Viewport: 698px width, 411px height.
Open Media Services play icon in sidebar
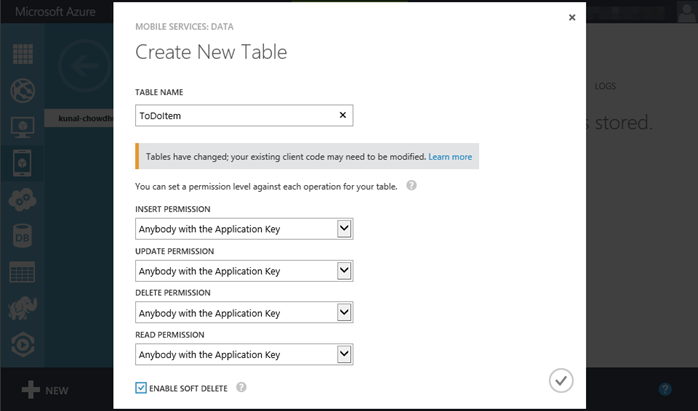click(22, 344)
